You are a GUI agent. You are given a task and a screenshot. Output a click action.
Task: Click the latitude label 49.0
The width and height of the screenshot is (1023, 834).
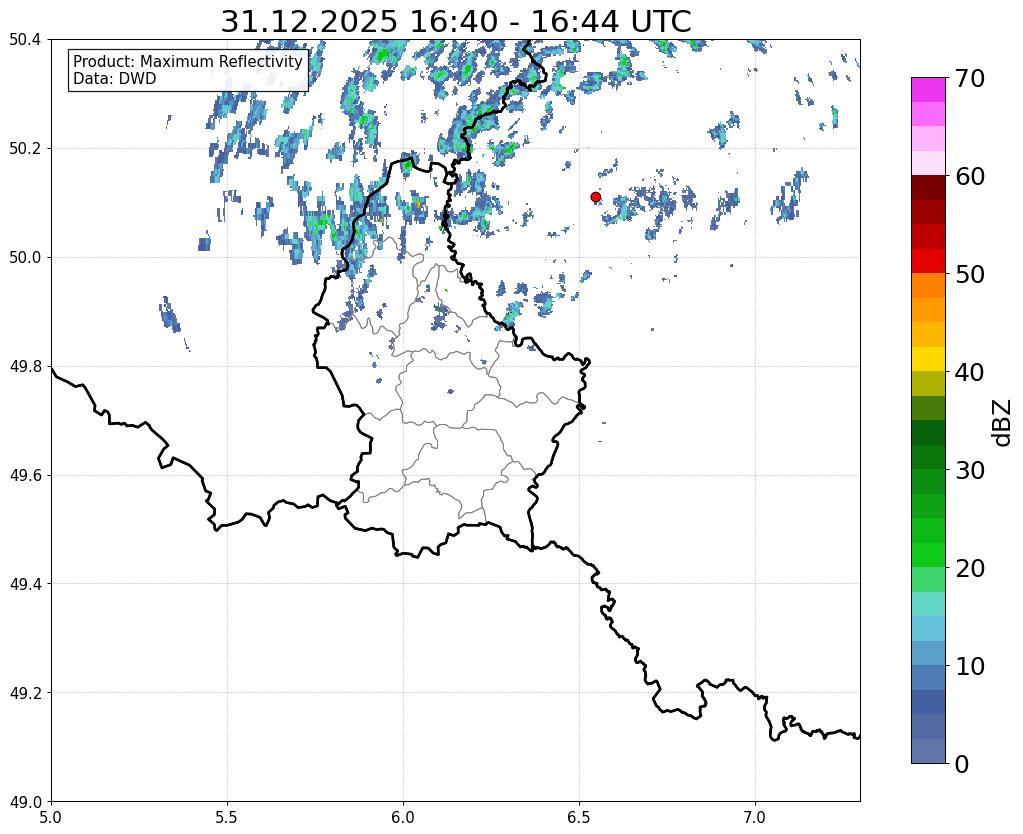pyautogui.click(x=25, y=802)
